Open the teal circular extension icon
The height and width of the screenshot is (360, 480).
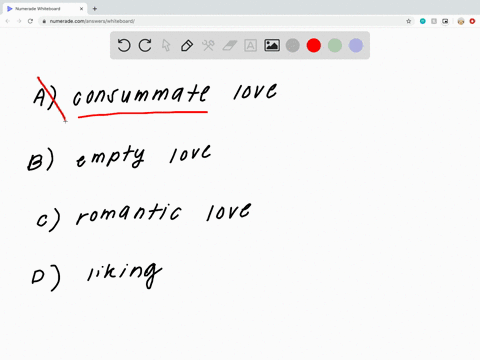(423, 21)
